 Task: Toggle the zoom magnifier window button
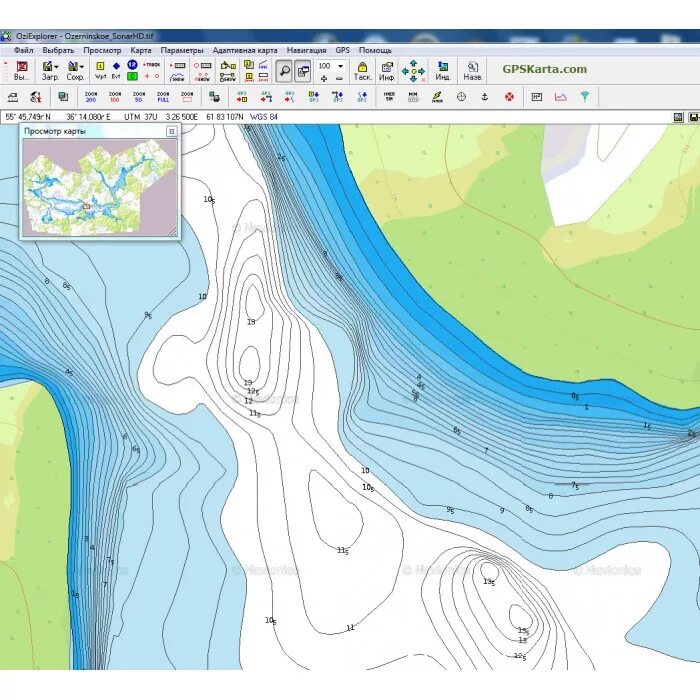(284, 71)
